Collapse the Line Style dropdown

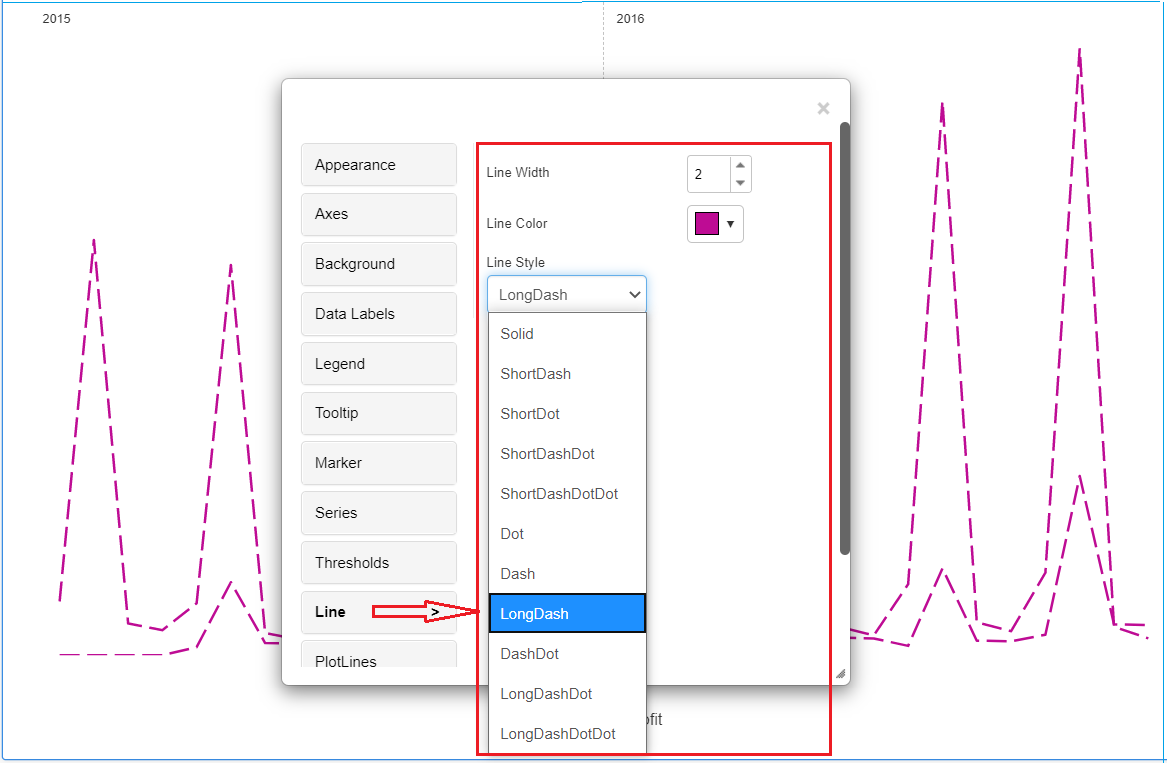click(x=567, y=295)
